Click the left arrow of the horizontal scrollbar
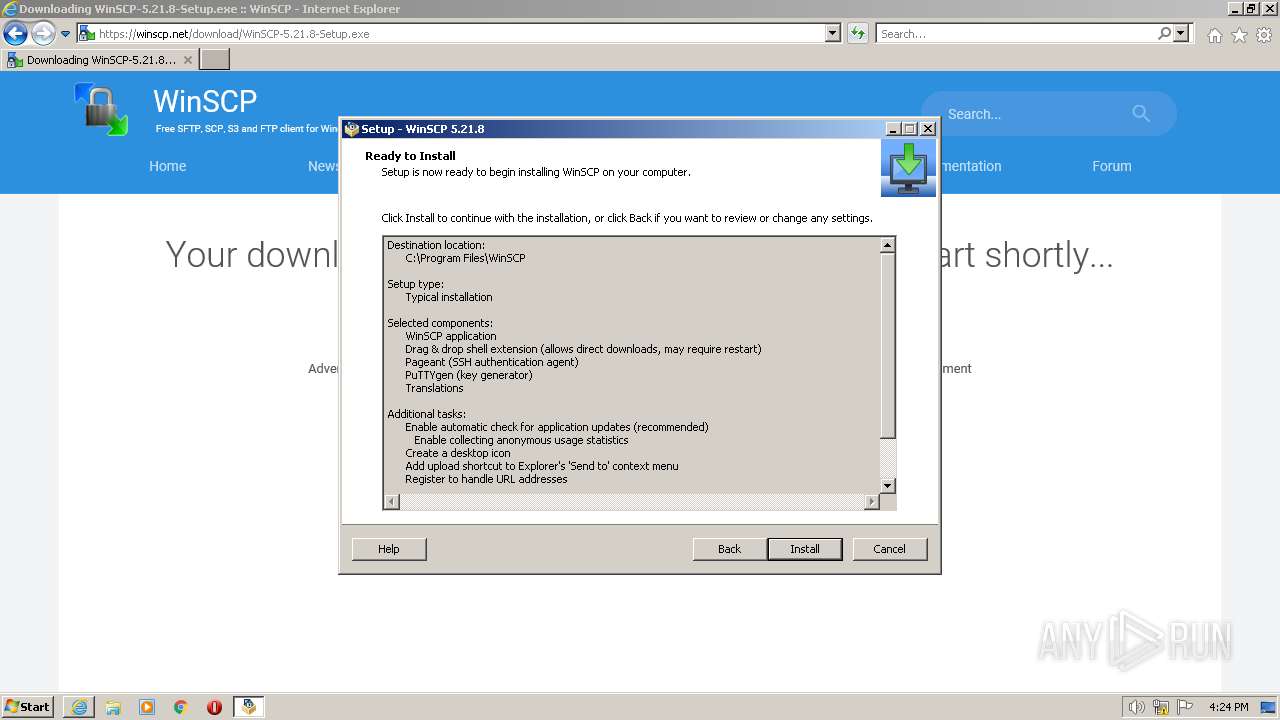1280x720 pixels. click(x=392, y=501)
